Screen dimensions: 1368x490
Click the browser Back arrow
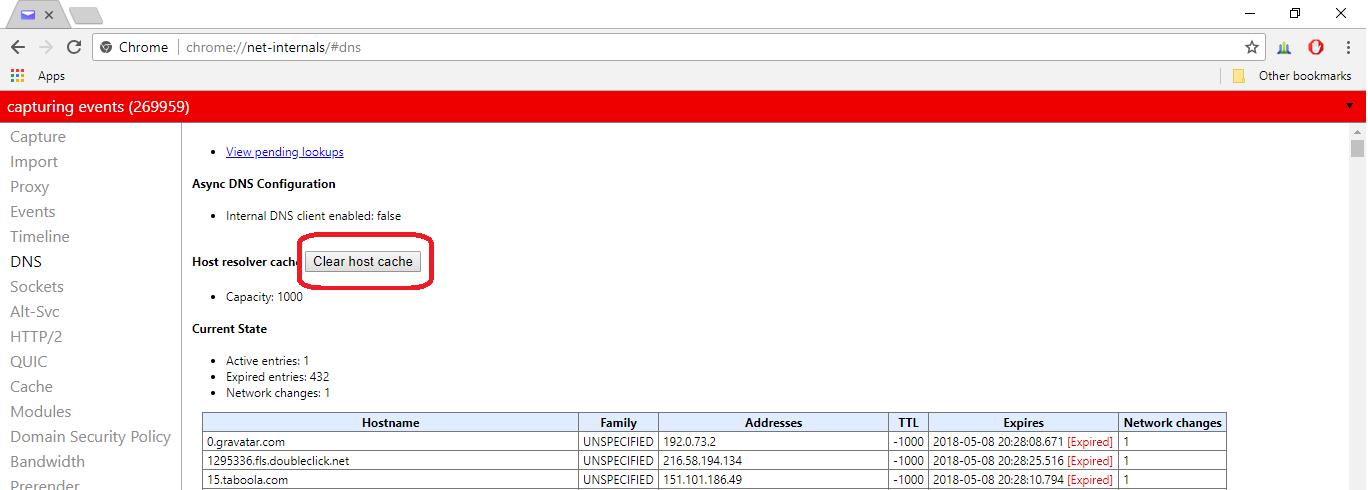tap(18, 47)
